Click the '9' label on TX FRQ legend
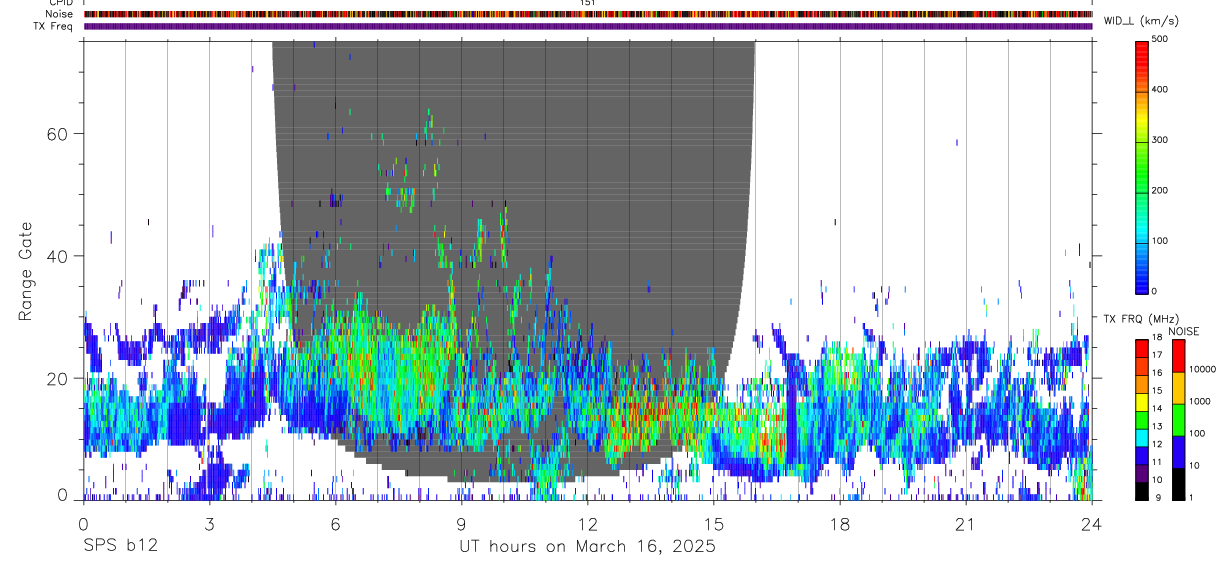1228x567 pixels. pyautogui.click(x=1157, y=497)
